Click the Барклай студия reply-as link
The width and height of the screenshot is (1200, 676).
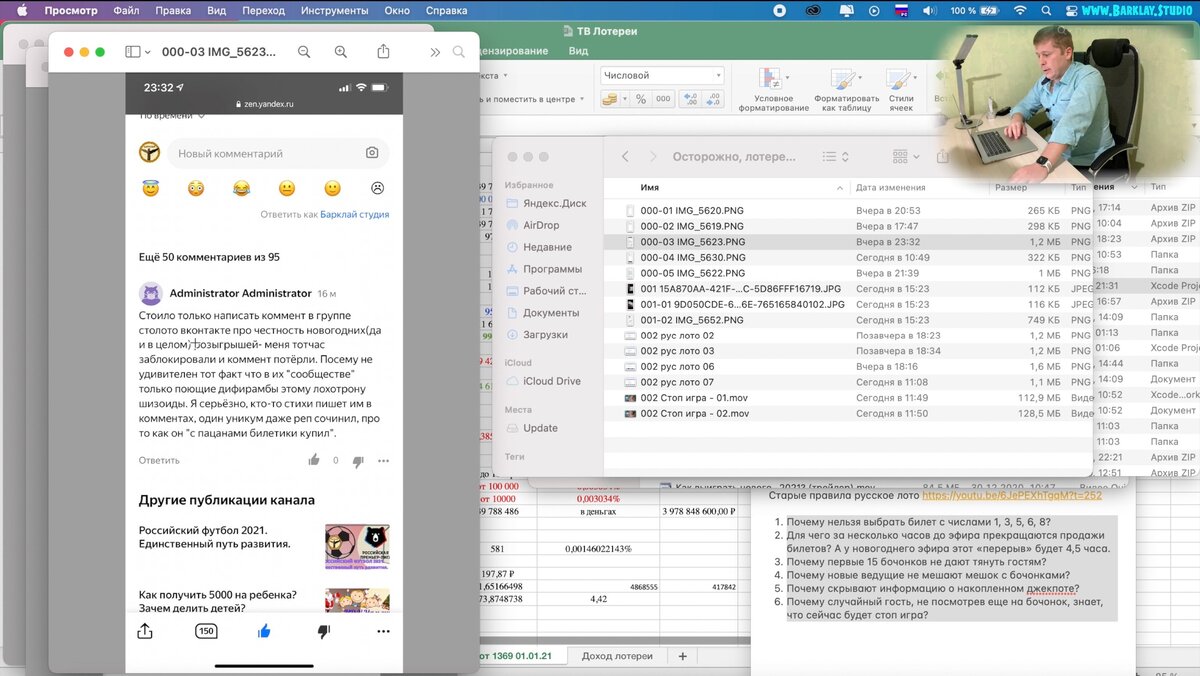point(354,214)
